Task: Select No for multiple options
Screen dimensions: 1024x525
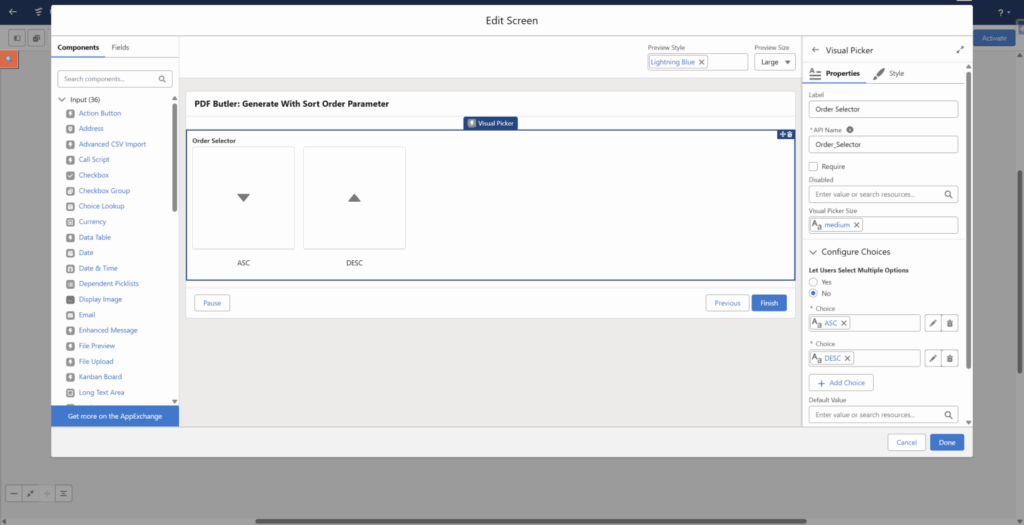Action: click(813, 293)
